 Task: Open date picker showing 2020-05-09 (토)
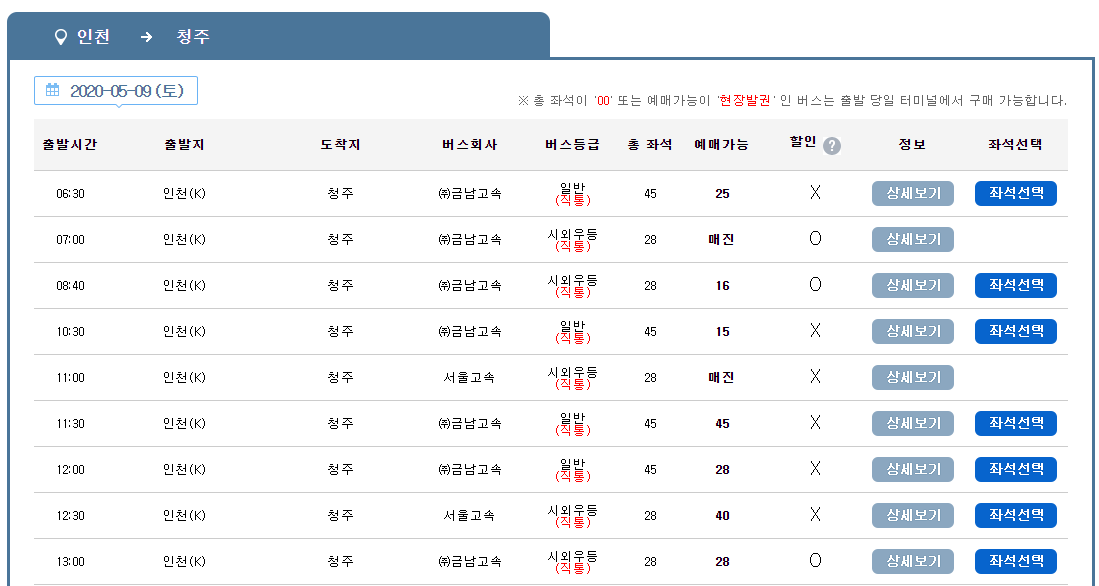pyautogui.click(x=116, y=90)
